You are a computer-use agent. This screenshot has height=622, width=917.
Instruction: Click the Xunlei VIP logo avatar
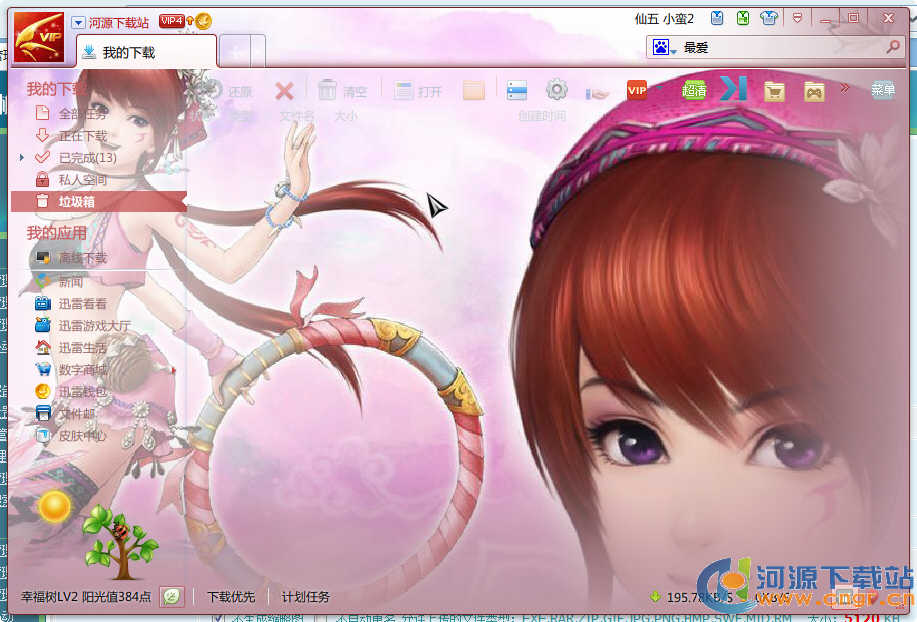pos(39,37)
